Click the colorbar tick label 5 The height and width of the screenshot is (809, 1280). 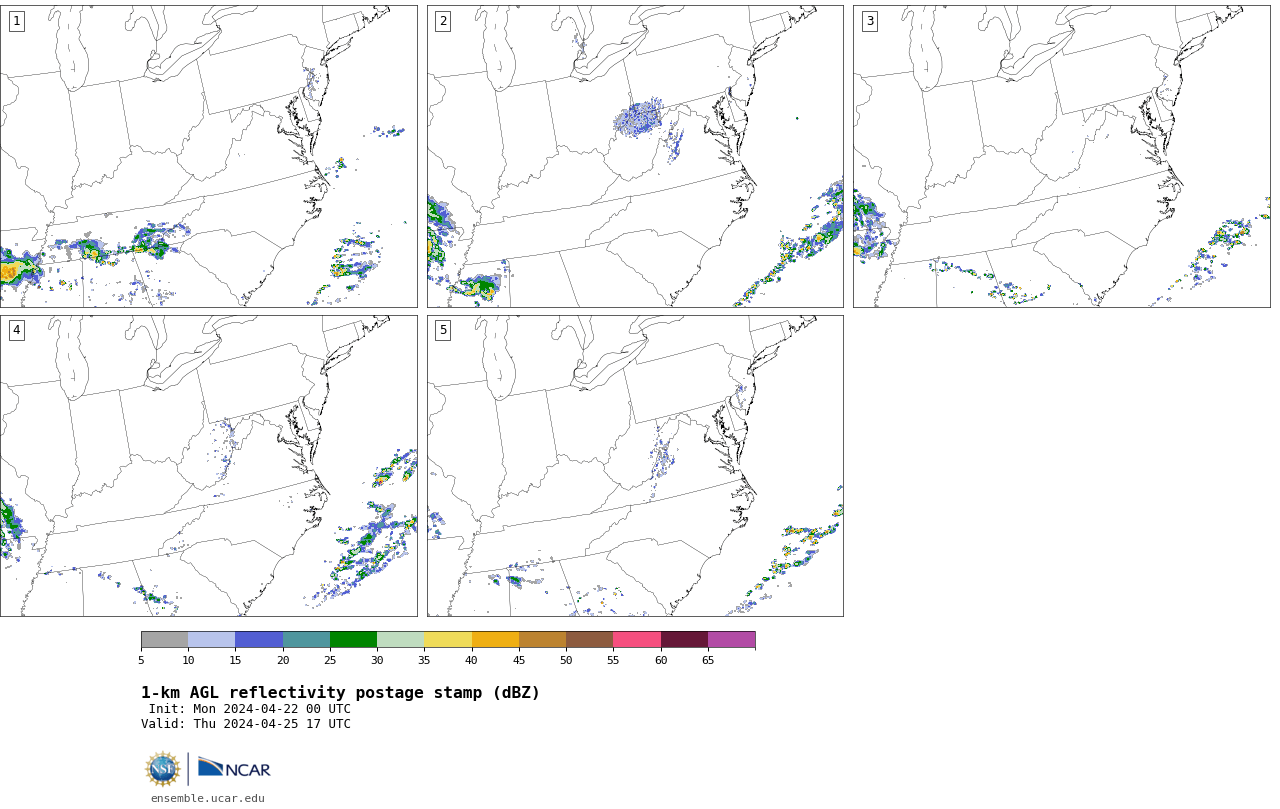click(141, 660)
